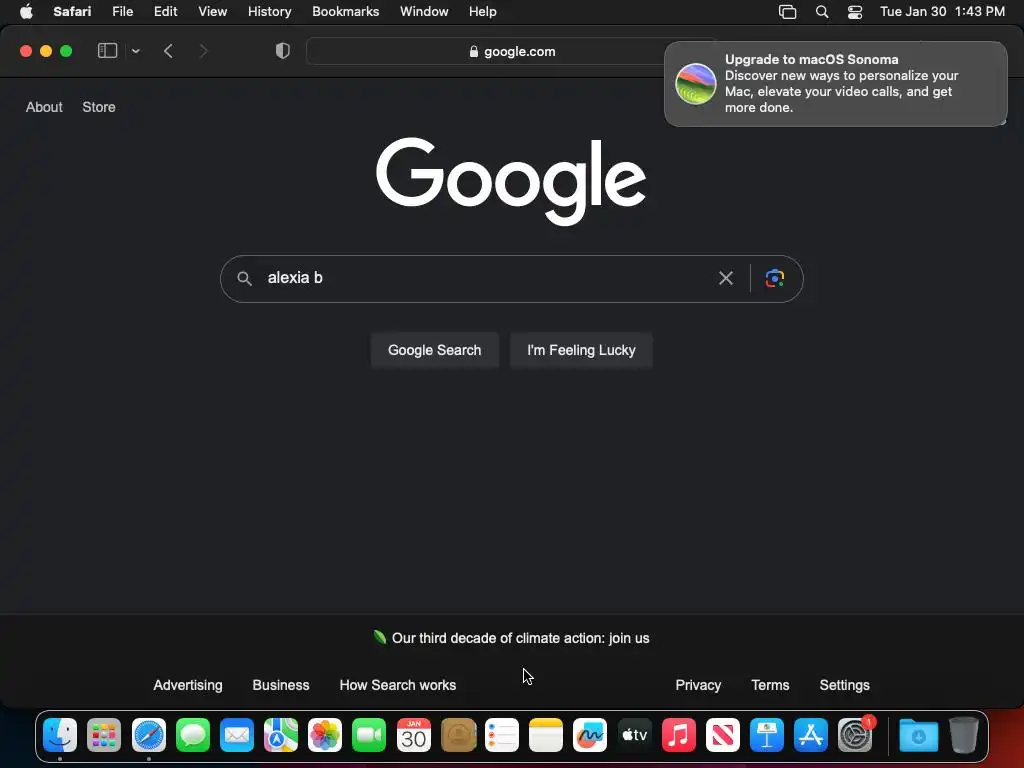
Task: Open the Edit menu
Action: pos(165,12)
